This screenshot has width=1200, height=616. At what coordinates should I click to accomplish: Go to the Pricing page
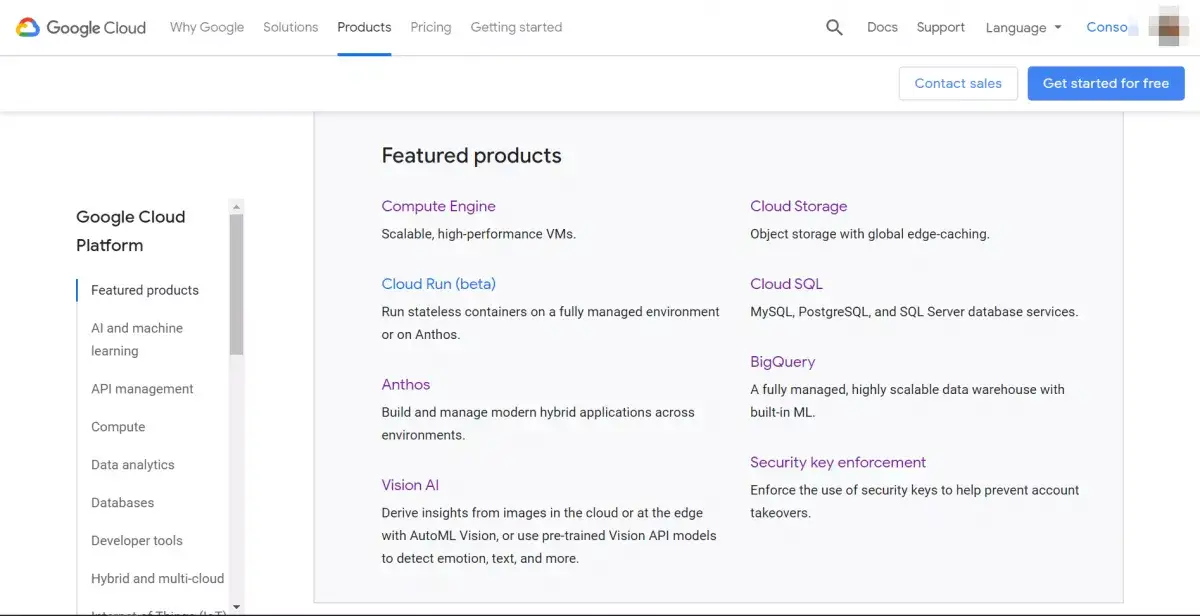[x=431, y=27]
